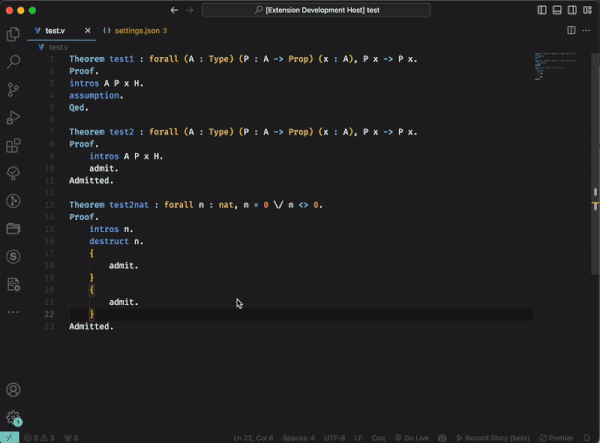Click the document gear icon in the activity bar

click(x=13, y=284)
